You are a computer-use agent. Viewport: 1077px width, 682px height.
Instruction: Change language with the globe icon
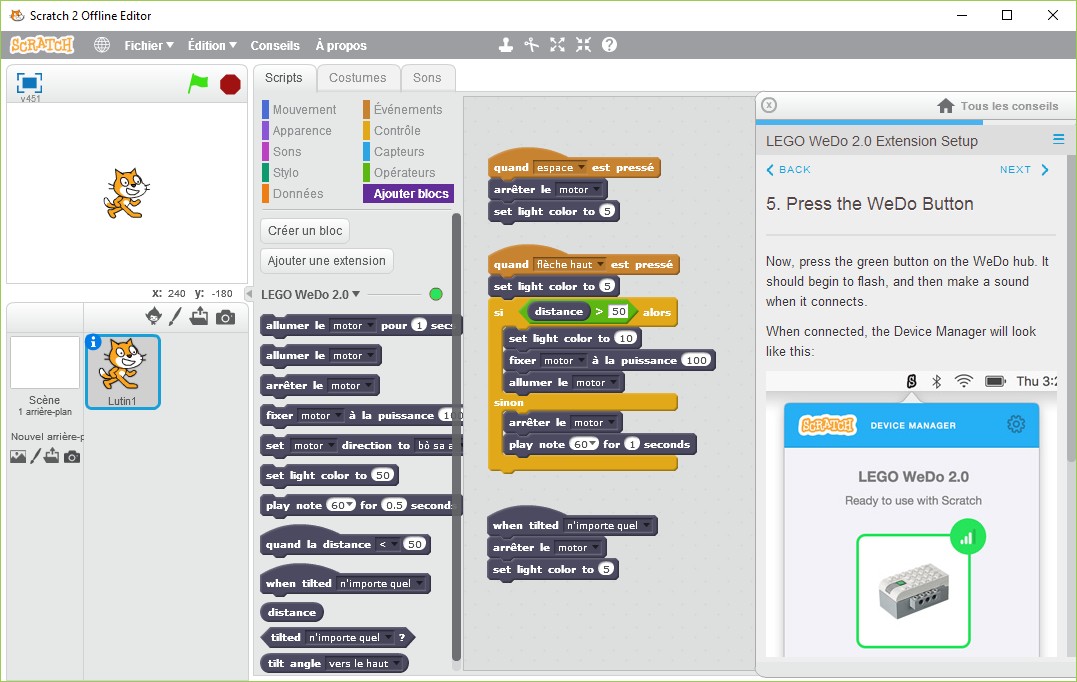click(100, 45)
